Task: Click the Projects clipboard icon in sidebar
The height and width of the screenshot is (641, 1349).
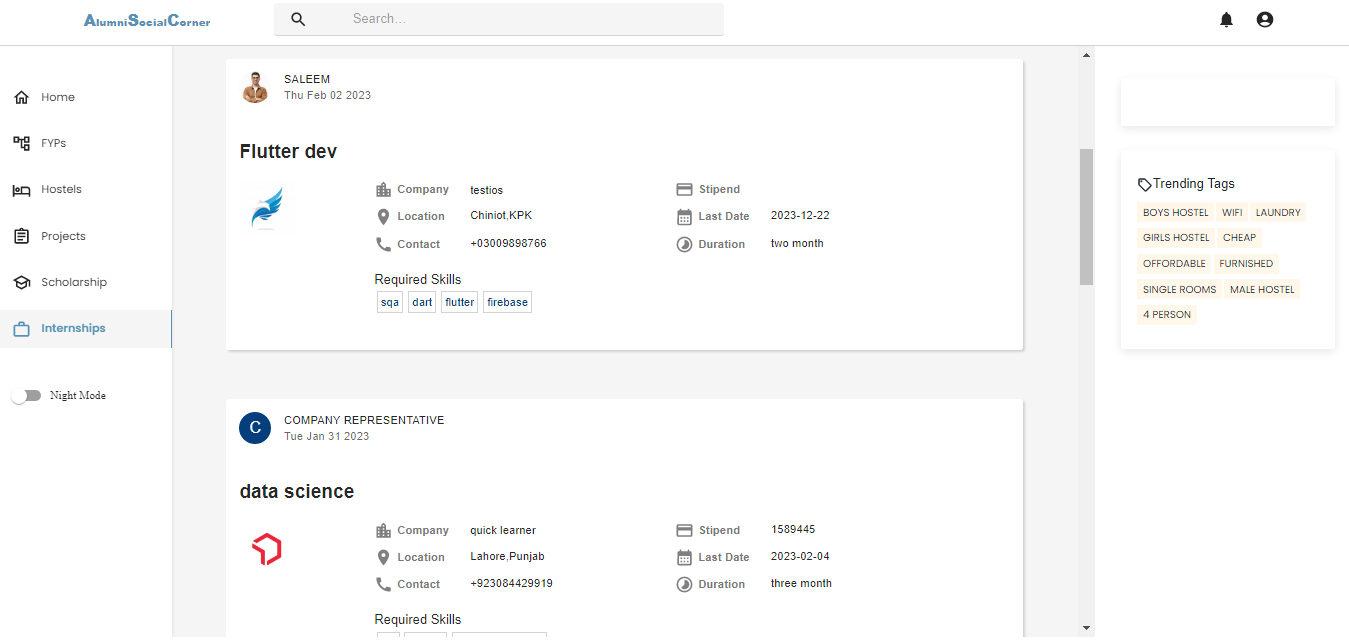Action: 21,236
